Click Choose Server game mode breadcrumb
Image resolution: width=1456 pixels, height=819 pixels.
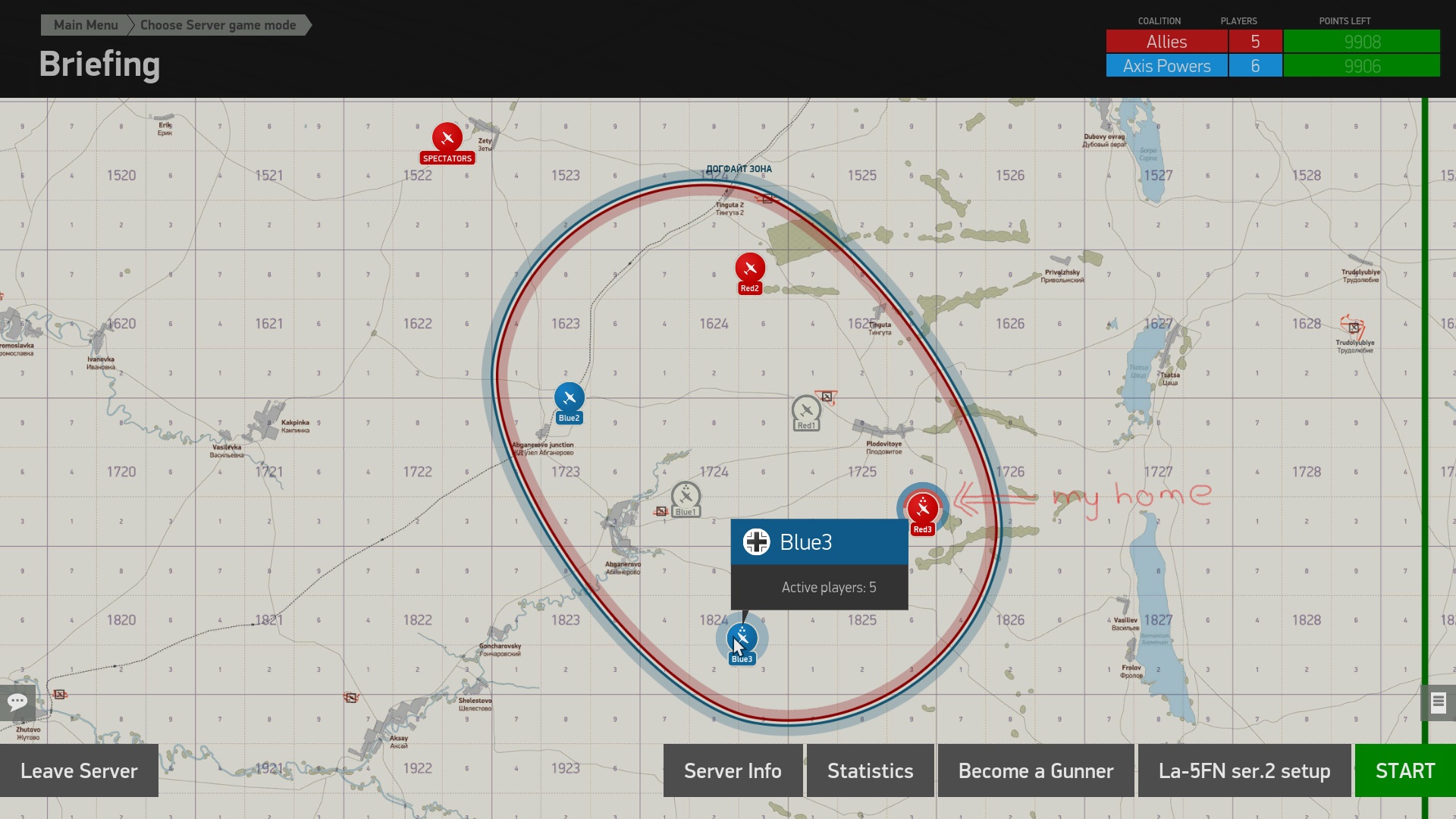(x=218, y=25)
